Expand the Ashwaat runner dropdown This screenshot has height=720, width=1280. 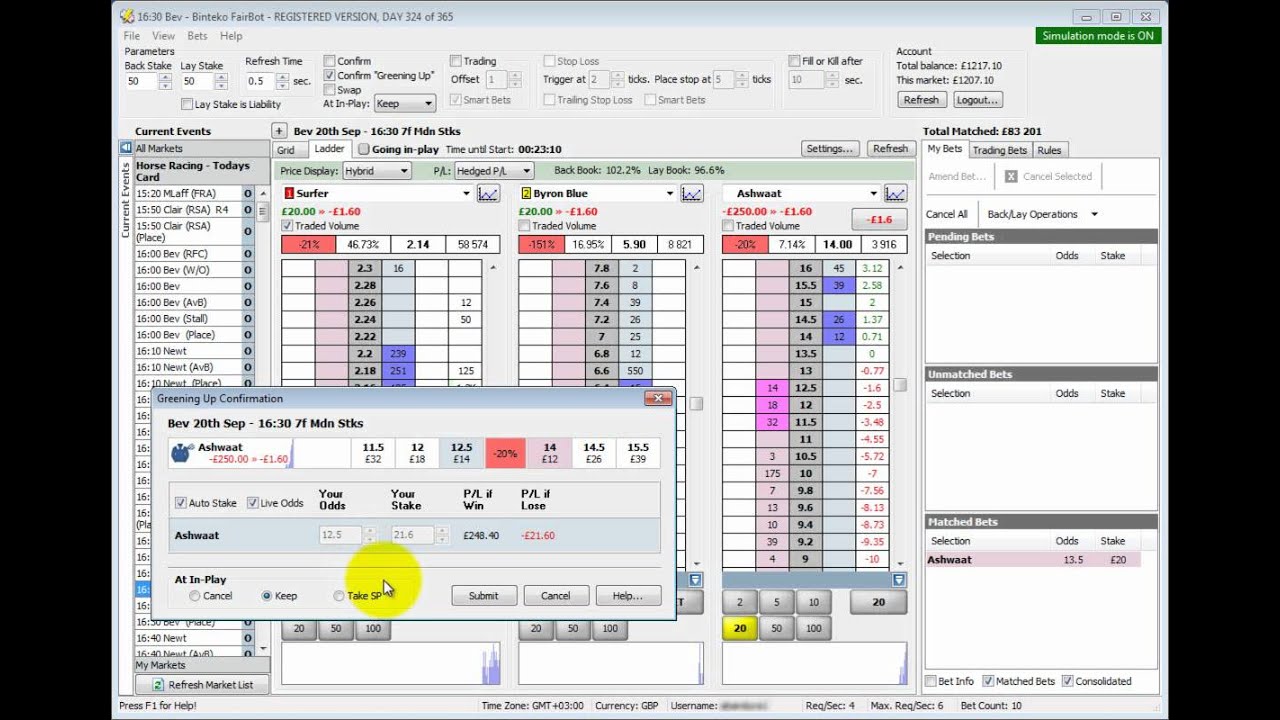click(x=873, y=194)
